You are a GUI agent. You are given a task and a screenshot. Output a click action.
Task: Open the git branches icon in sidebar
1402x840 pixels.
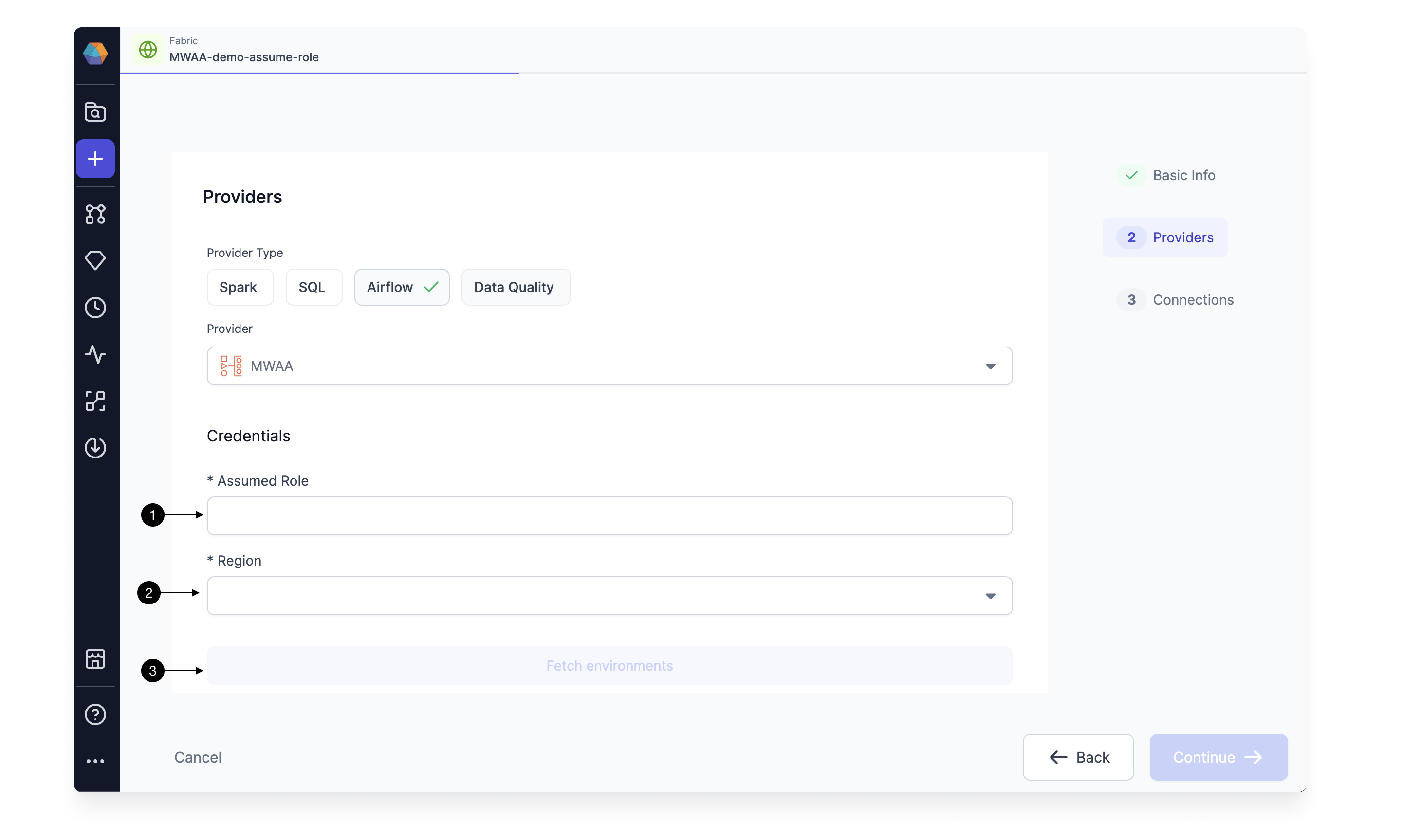[95, 214]
